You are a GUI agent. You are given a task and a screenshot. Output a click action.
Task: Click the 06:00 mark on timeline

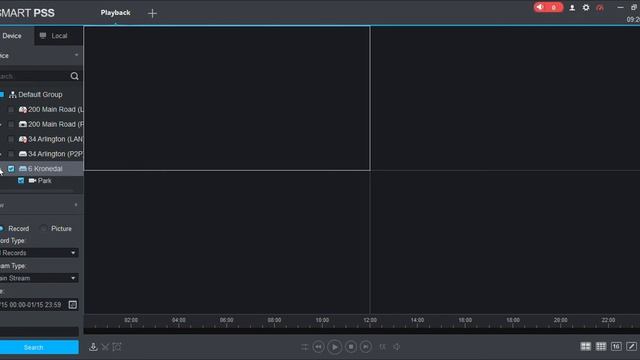coord(227,320)
